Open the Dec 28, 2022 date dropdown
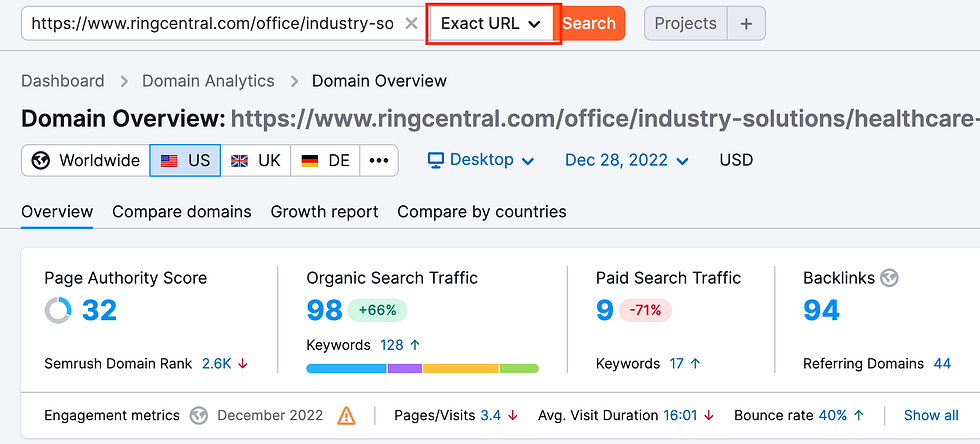Screen dimensions: 980x444 tap(626, 160)
